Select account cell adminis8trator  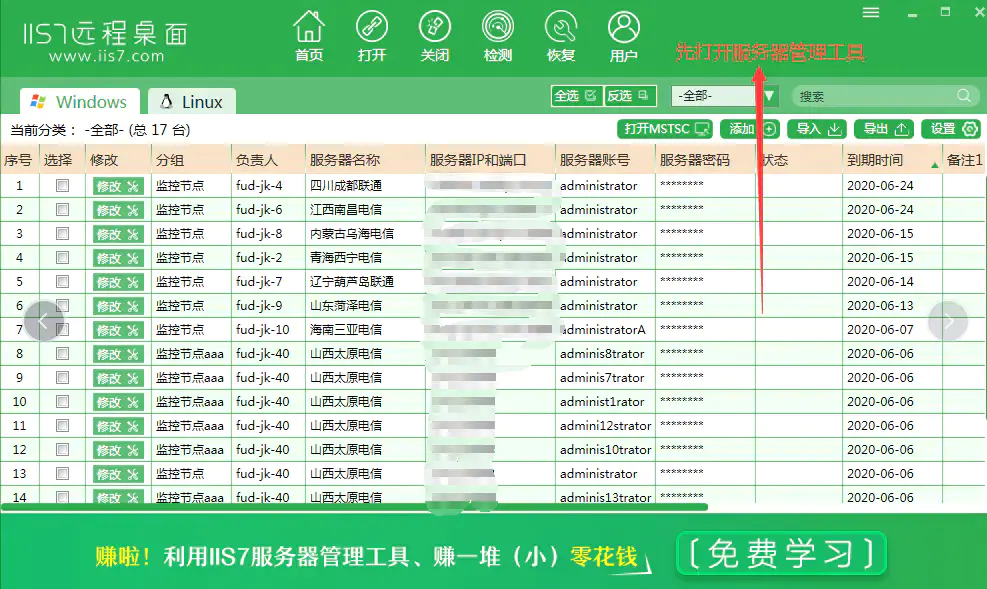click(x=602, y=354)
